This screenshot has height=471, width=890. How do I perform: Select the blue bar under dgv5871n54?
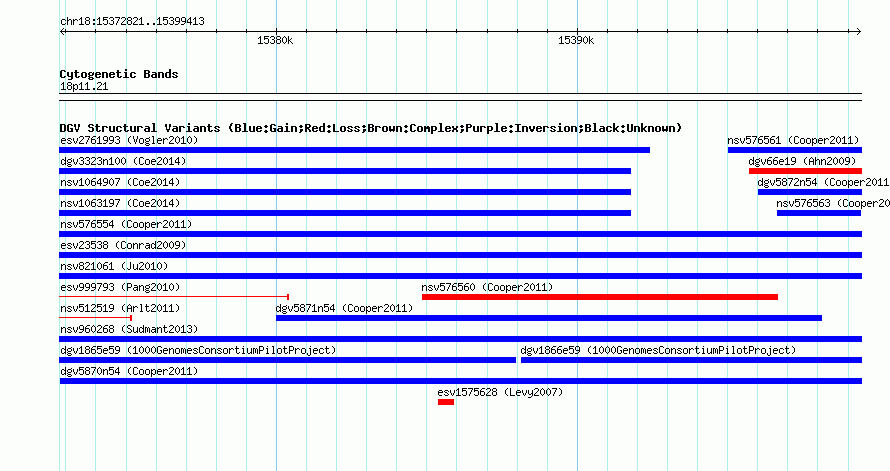tap(549, 318)
